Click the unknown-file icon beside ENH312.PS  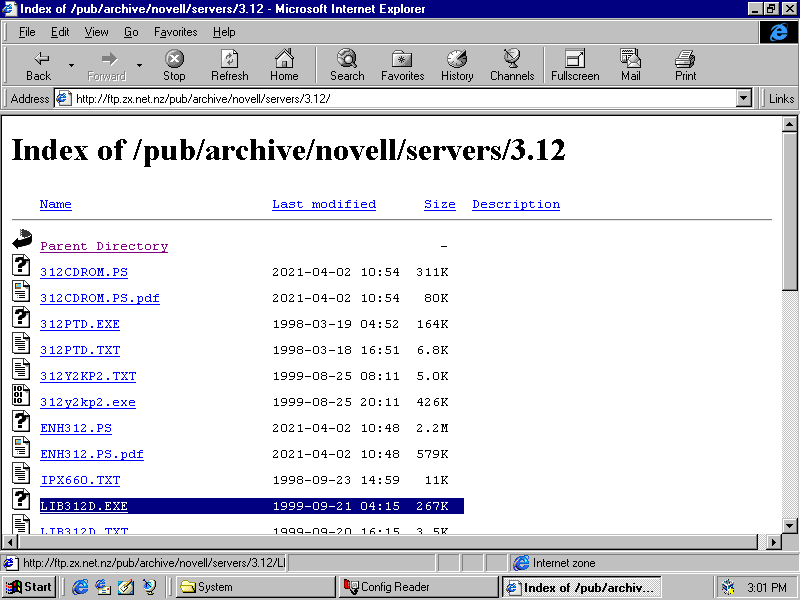(x=21, y=421)
